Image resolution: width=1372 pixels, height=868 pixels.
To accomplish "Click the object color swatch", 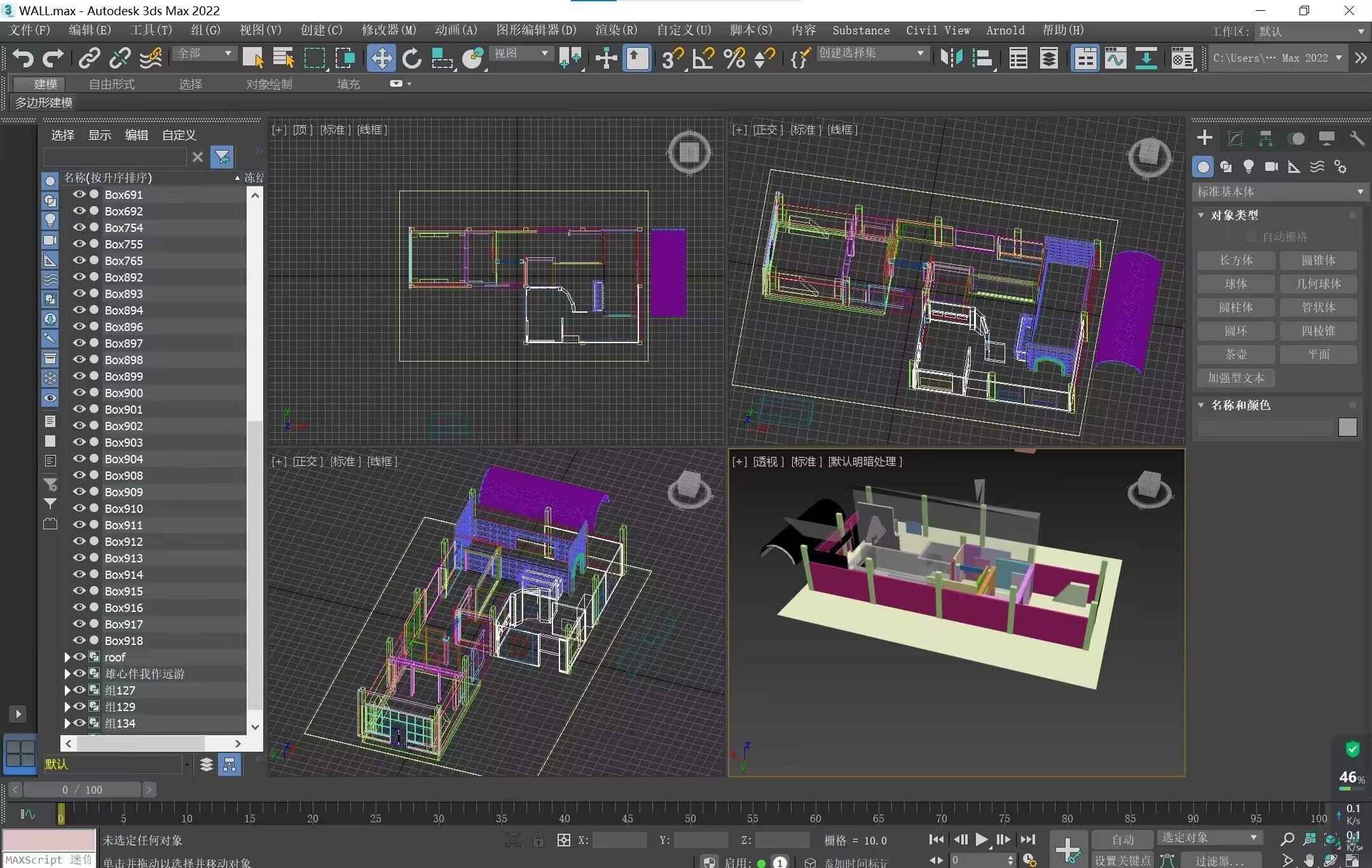I will point(1347,427).
